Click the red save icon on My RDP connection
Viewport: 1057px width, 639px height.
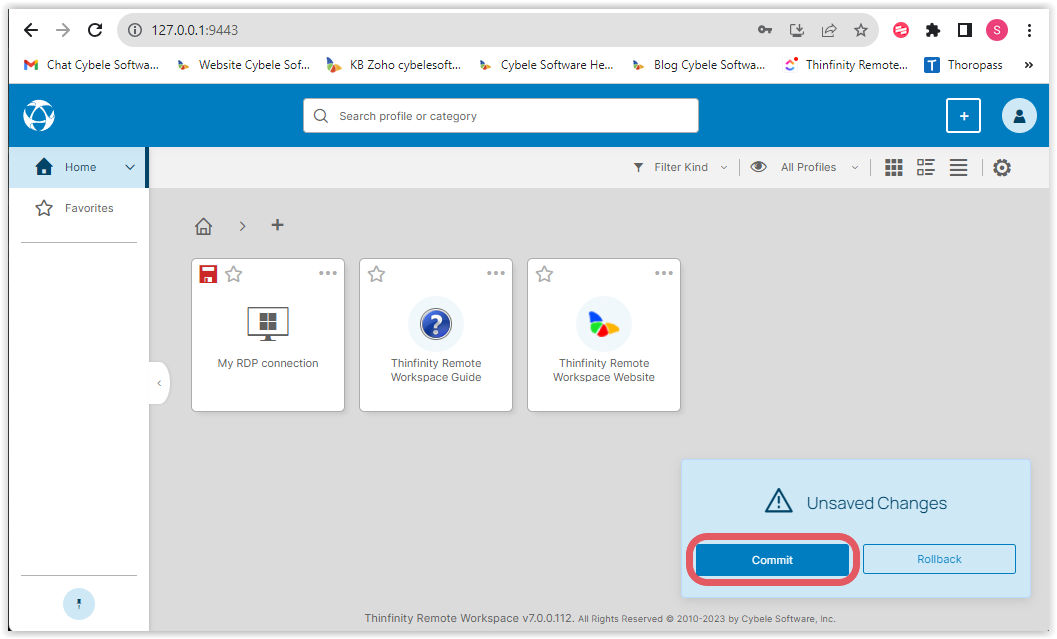click(208, 274)
